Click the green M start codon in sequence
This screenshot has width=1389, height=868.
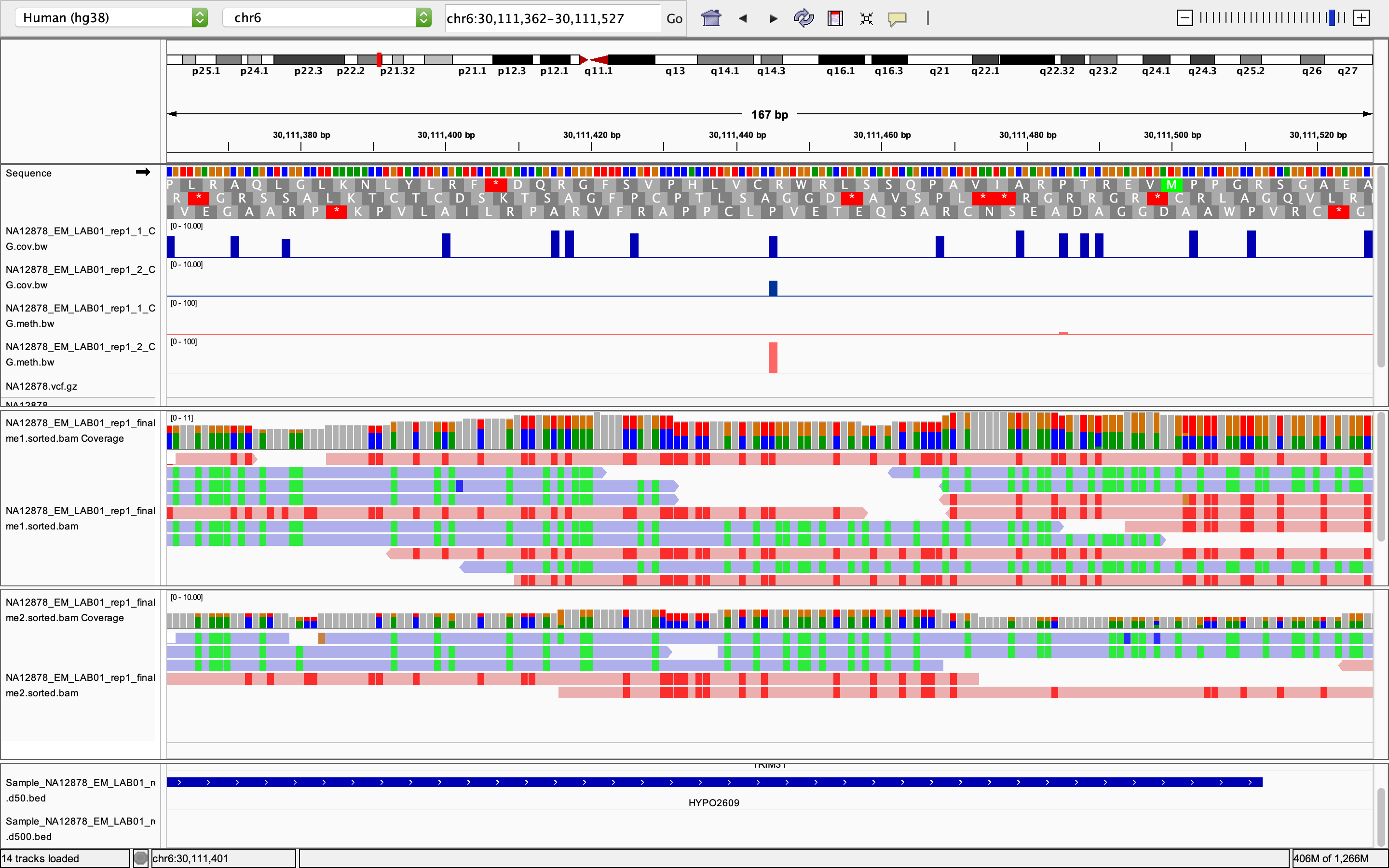[1171, 184]
